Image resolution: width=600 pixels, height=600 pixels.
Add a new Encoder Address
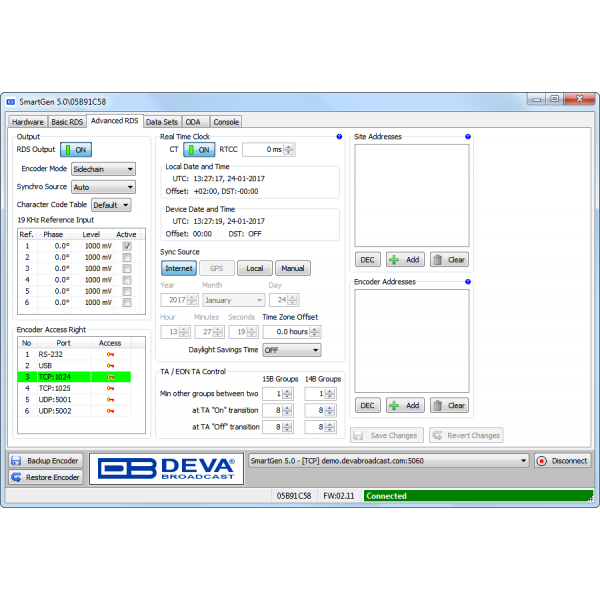click(405, 405)
